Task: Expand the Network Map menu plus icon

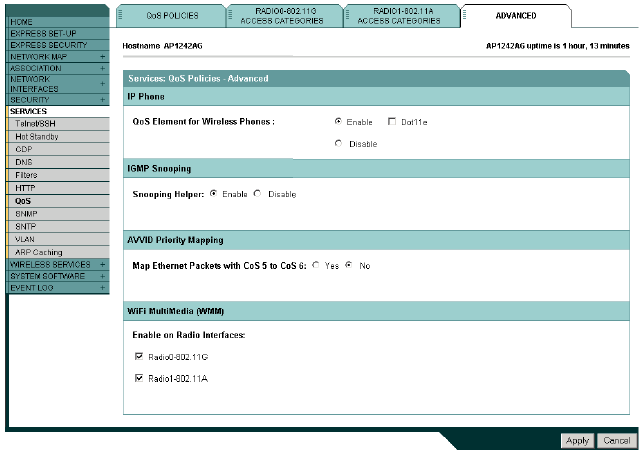Action: point(103,57)
